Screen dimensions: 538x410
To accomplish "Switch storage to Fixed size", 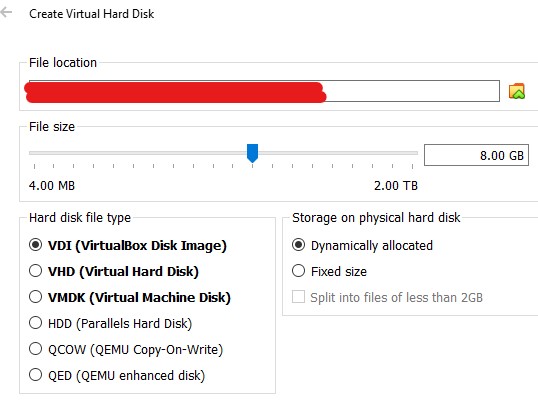I will [x=298, y=271].
